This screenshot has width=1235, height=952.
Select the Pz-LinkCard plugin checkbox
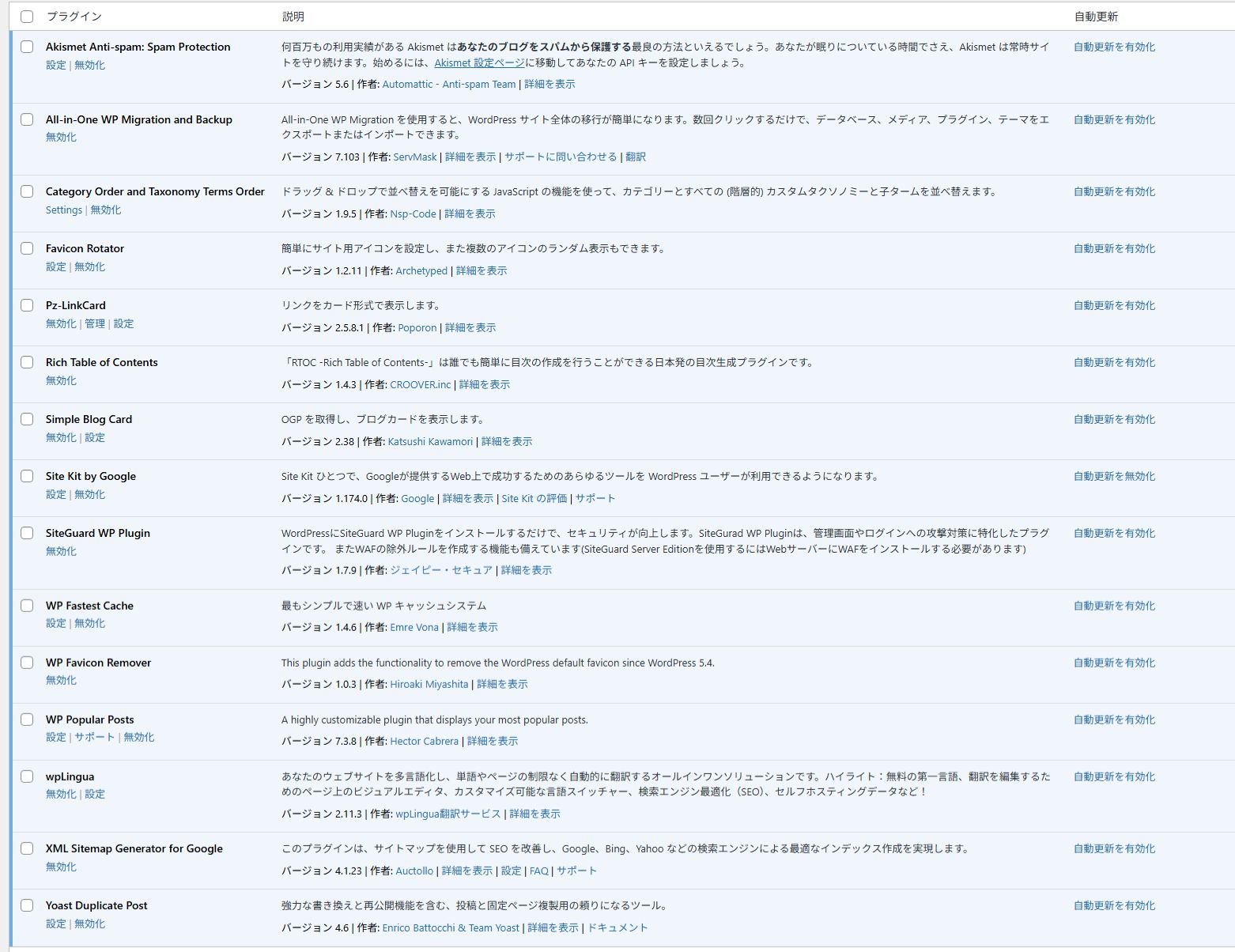27,305
